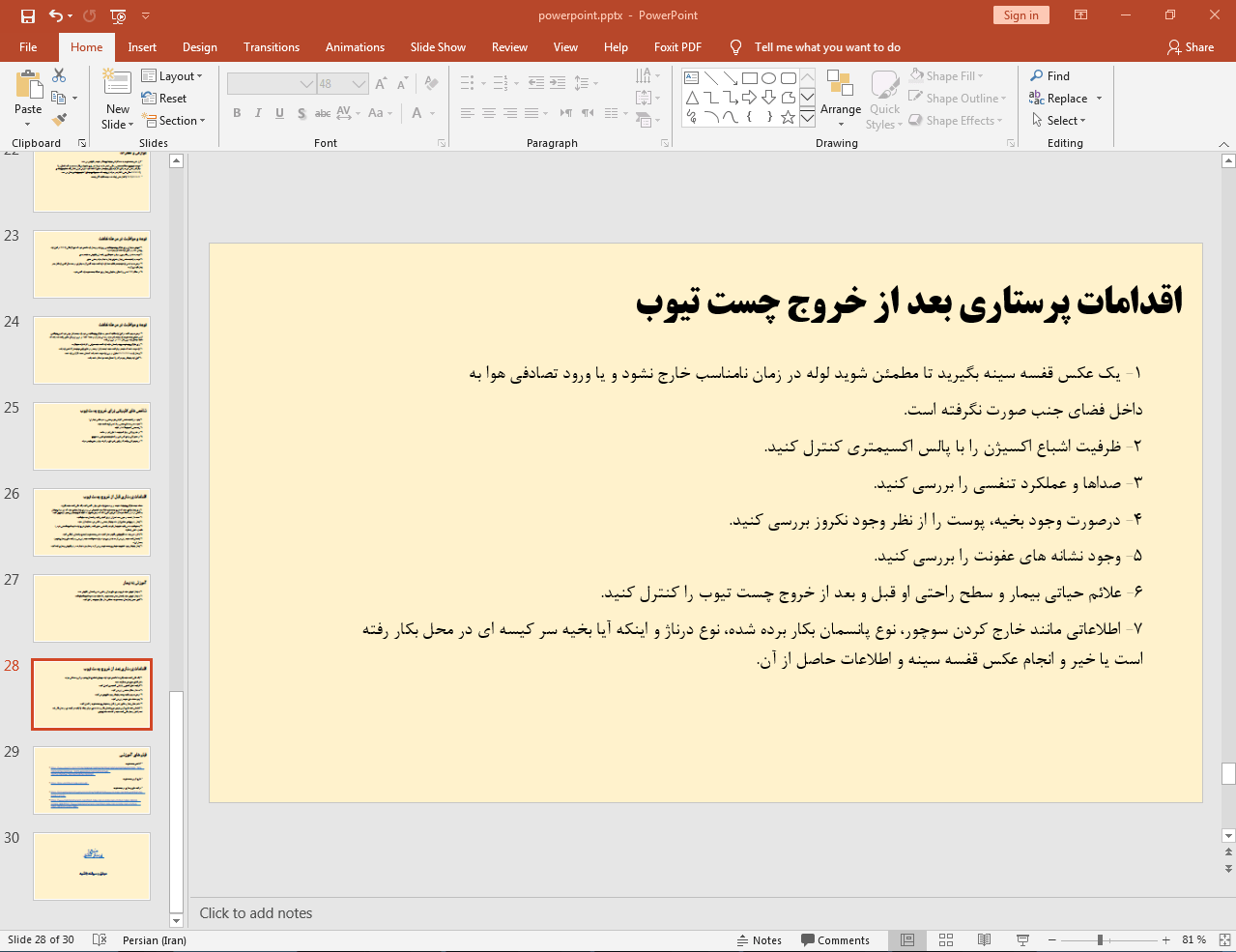Clear all formatting
Viewport: 1236px width, 952px height.
pos(432,84)
